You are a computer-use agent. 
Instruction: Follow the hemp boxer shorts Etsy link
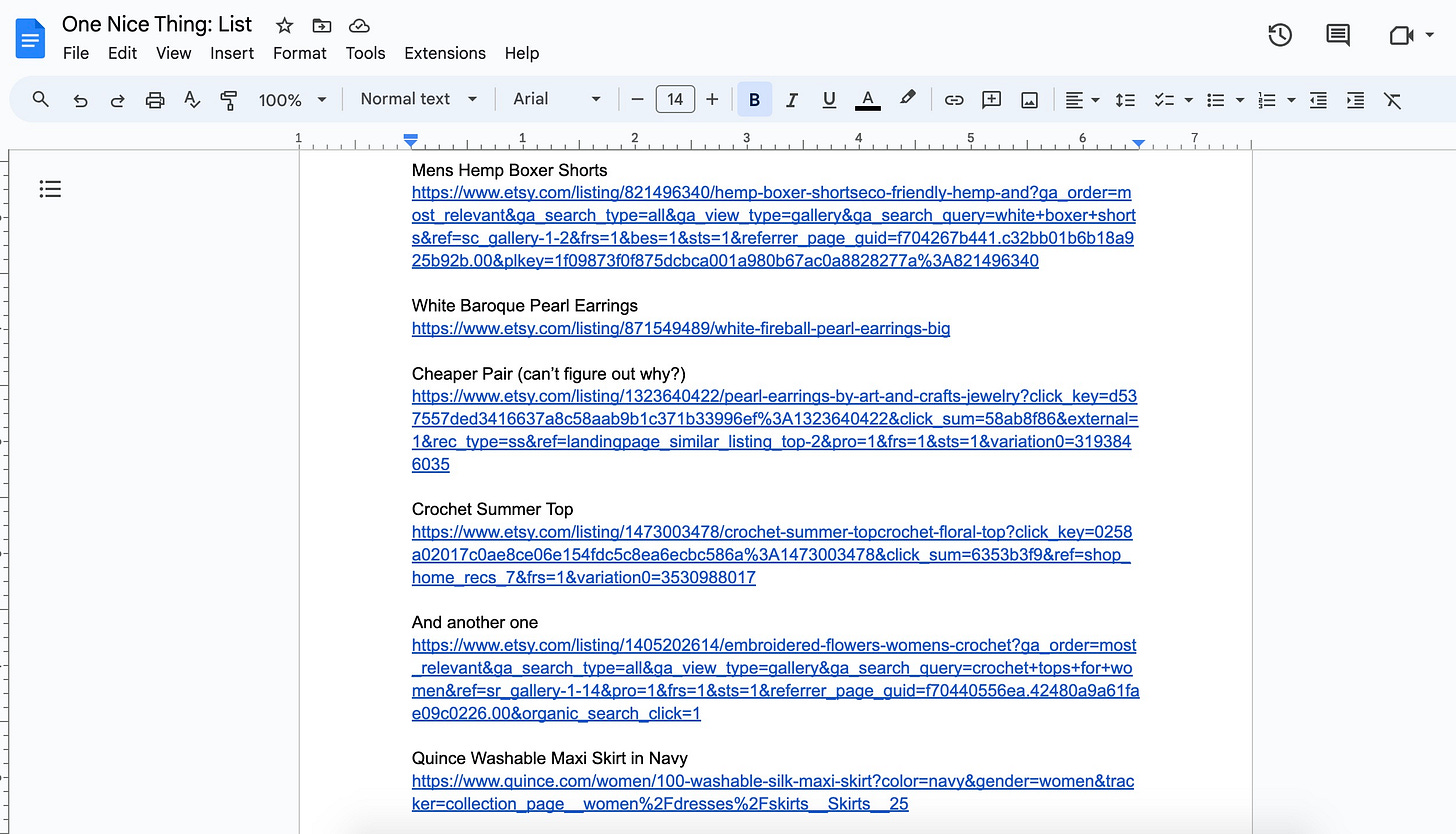tap(774, 227)
